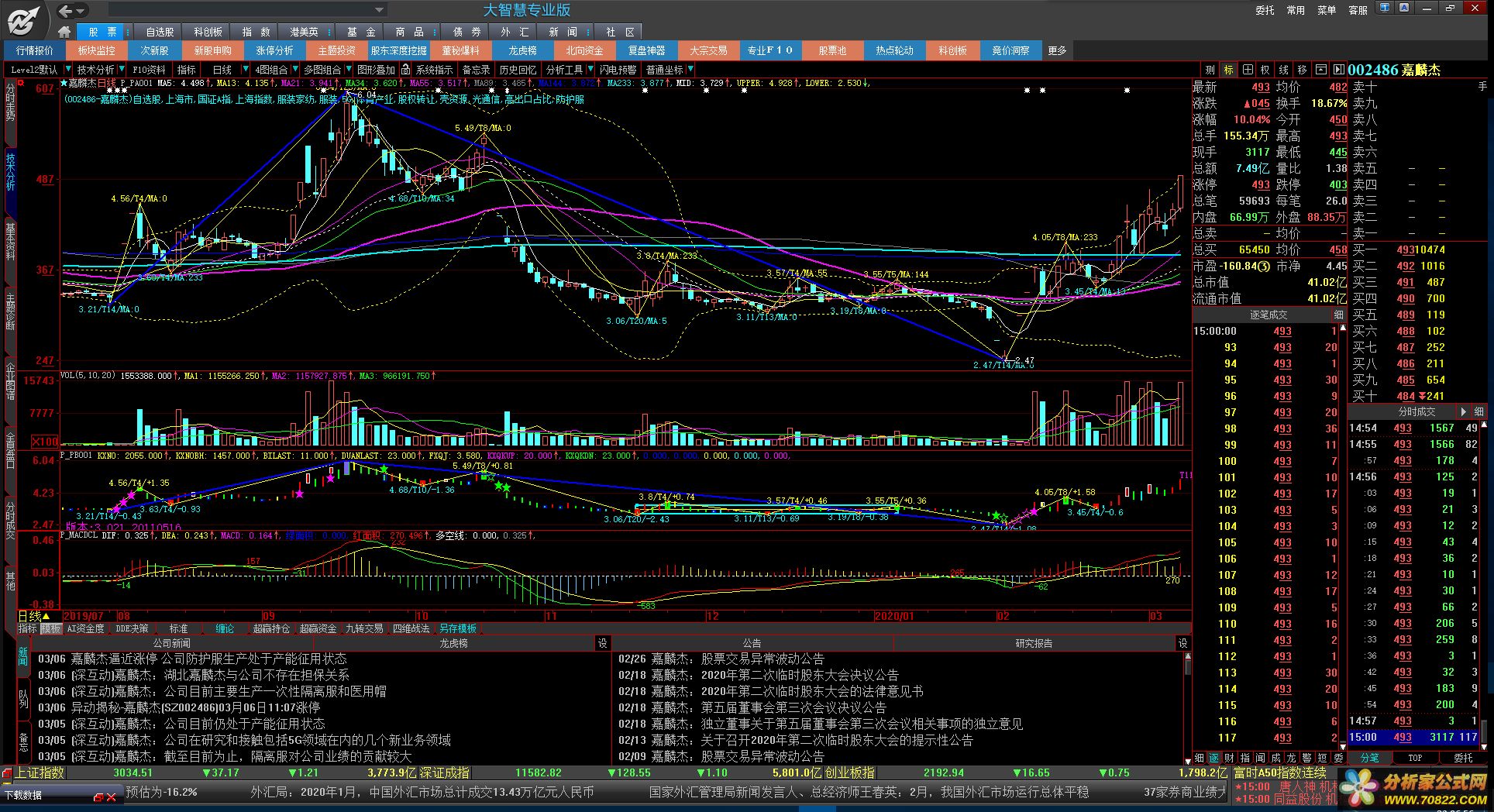This screenshot has height=812, width=1494.
Task: Toggle the 测 measurement tool icon
Action: tap(1210, 70)
